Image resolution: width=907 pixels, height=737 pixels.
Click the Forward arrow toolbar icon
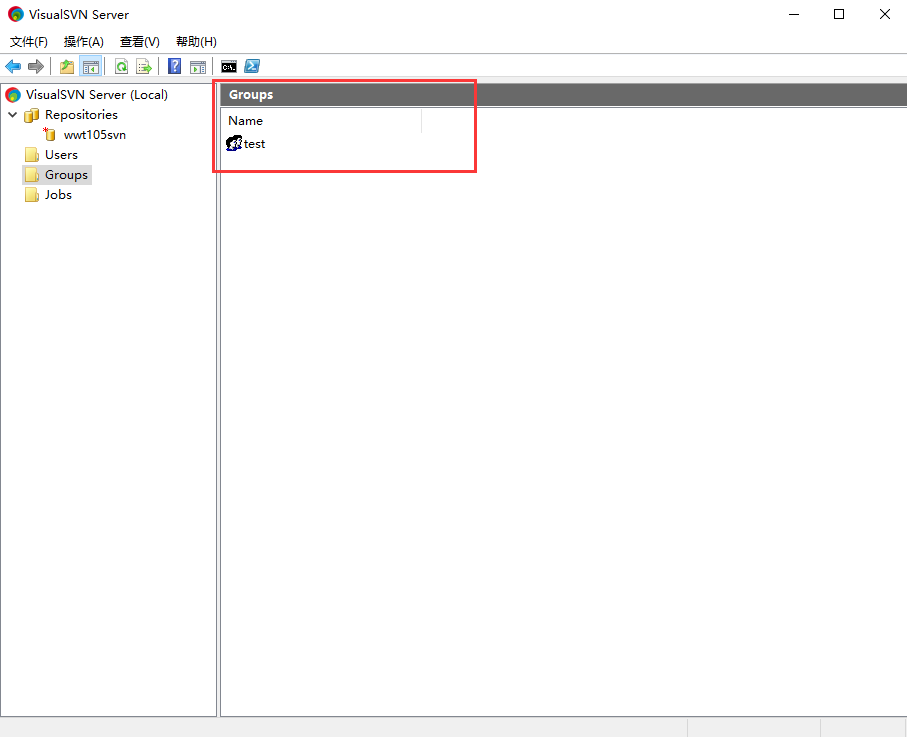point(36,67)
